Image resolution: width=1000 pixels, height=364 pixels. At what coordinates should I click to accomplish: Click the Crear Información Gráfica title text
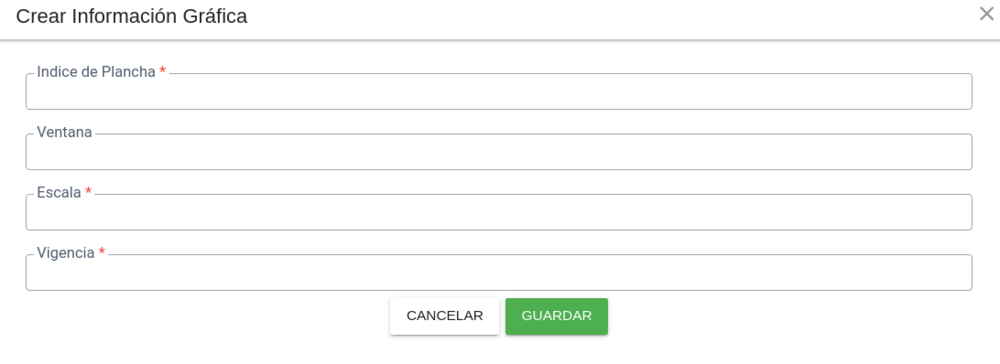(x=131, y=17)
